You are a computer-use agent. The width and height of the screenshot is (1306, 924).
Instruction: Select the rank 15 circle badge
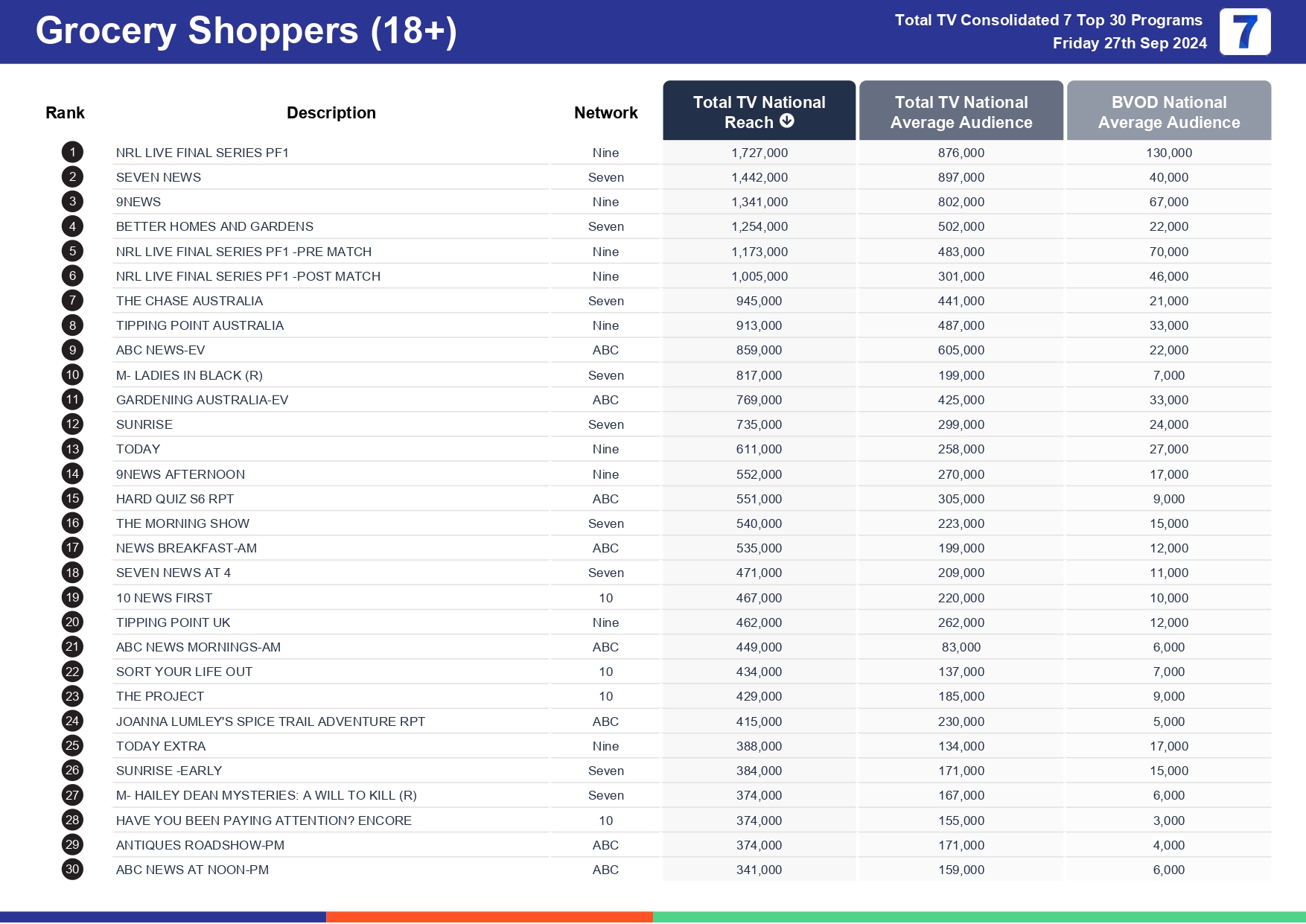(x=72, y=499)
